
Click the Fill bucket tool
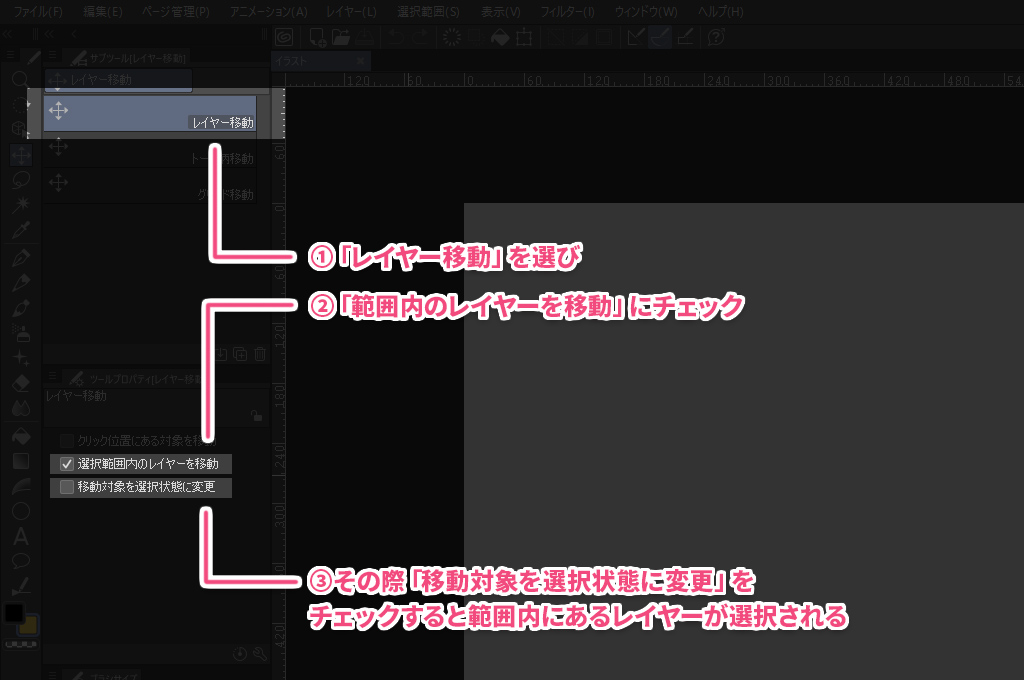point(20,434)
